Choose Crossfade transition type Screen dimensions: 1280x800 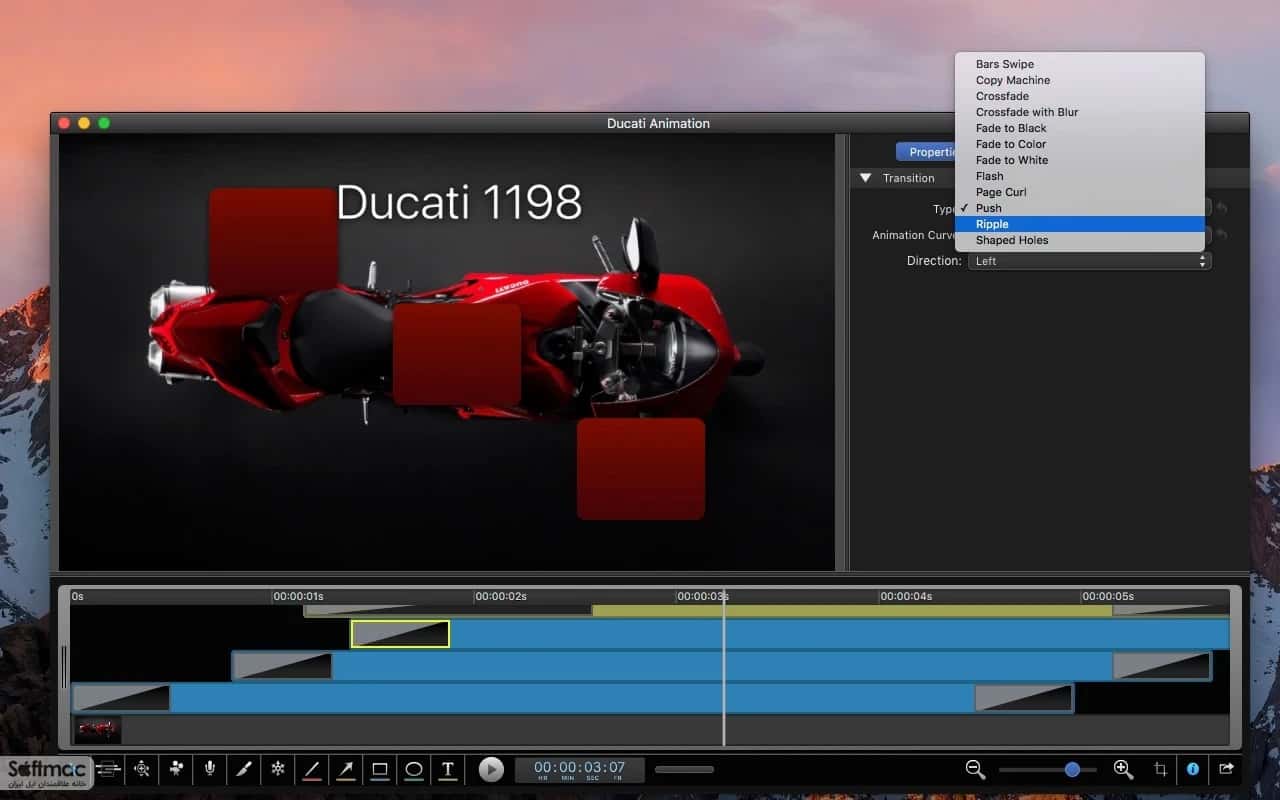pos(1080,96)
